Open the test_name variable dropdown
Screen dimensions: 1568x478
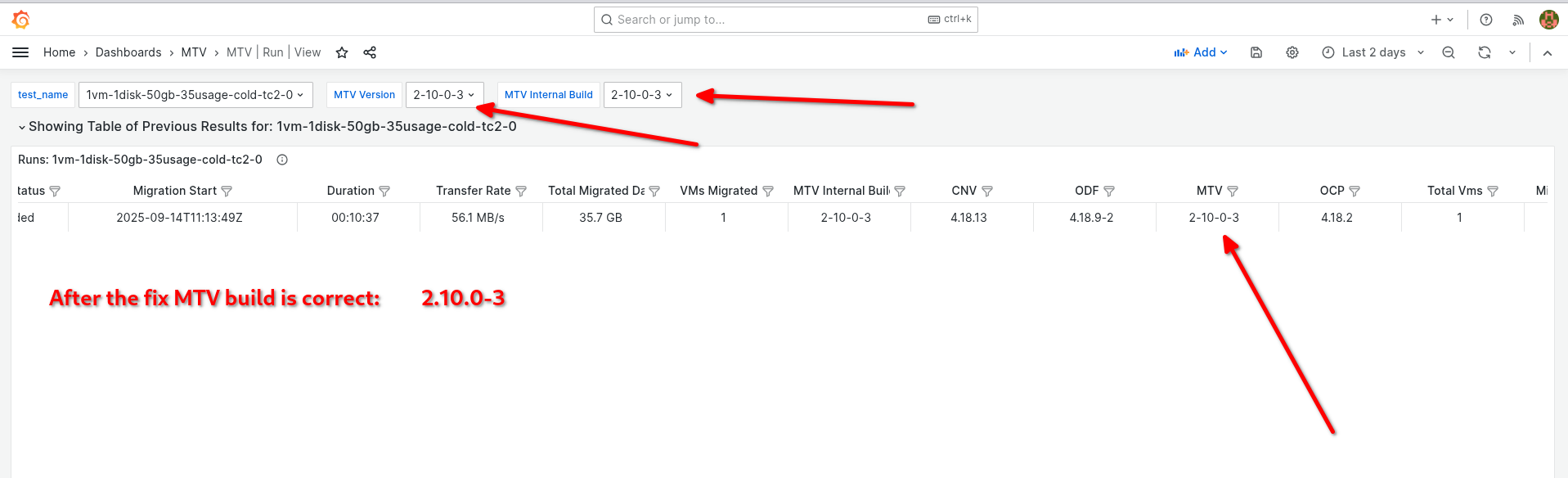pyautogui.click(x=195, y=95)
